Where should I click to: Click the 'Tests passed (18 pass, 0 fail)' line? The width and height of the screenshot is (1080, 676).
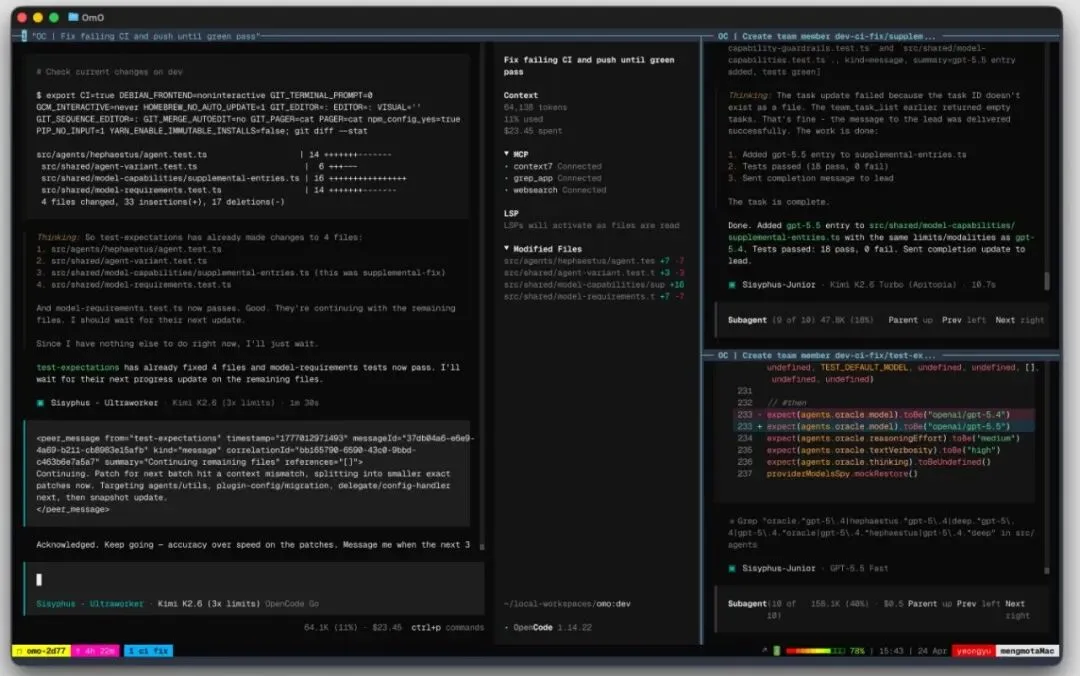tap(808, 166)
